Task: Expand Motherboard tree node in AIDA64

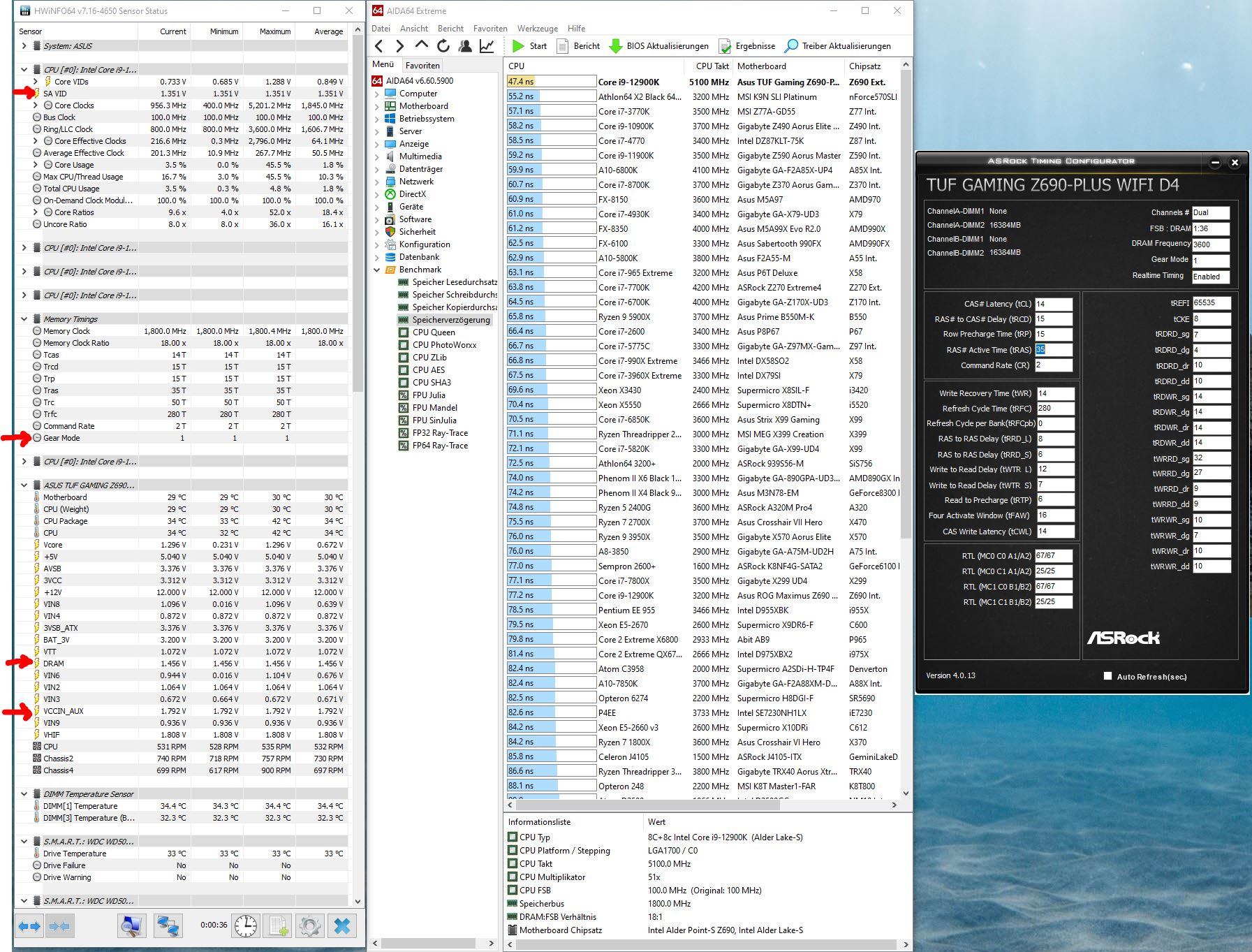Action: 377,106
